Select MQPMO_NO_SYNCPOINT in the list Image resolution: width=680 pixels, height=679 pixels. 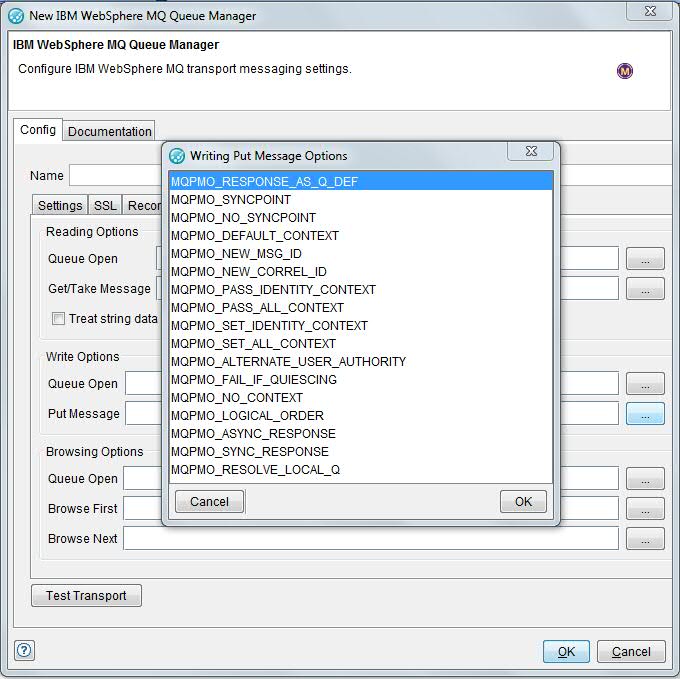[361, 218]
